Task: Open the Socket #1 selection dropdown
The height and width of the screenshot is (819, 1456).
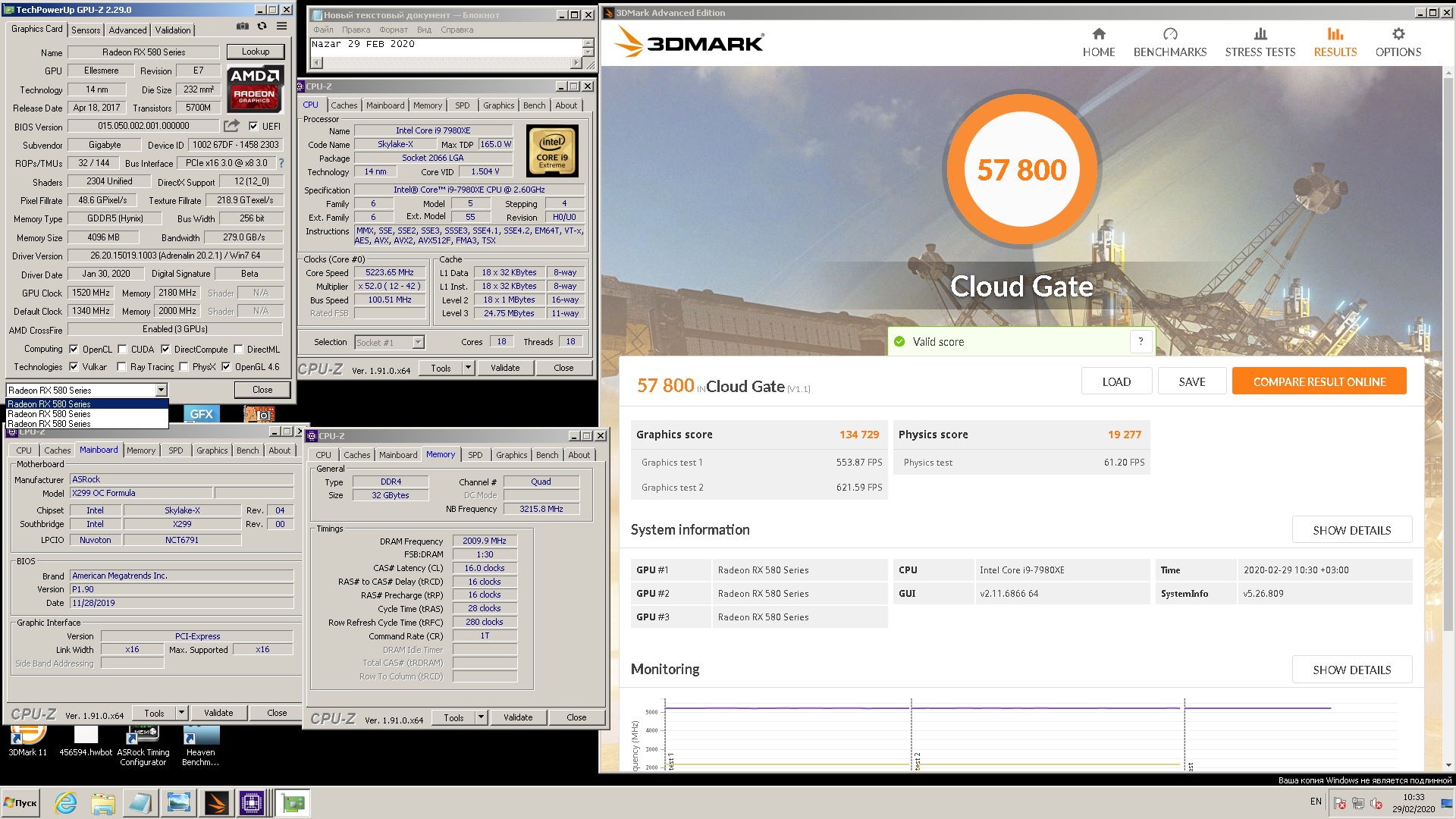Action: [418, 343]
